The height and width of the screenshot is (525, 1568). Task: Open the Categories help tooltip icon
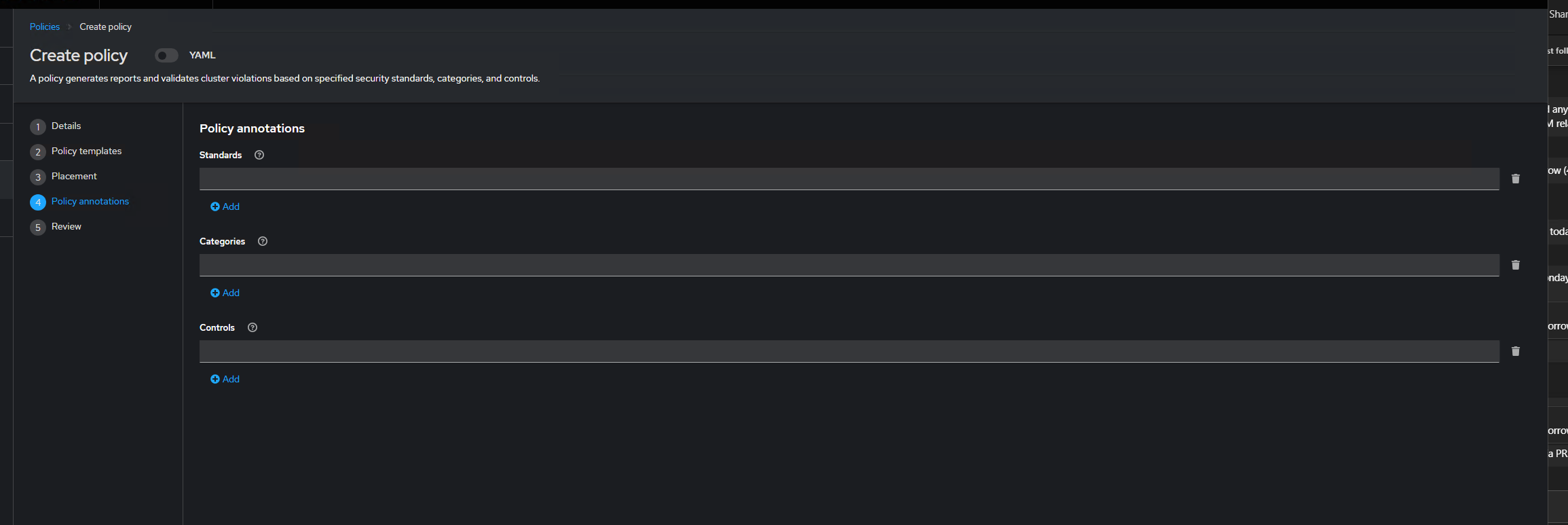[x=263, y=241]
